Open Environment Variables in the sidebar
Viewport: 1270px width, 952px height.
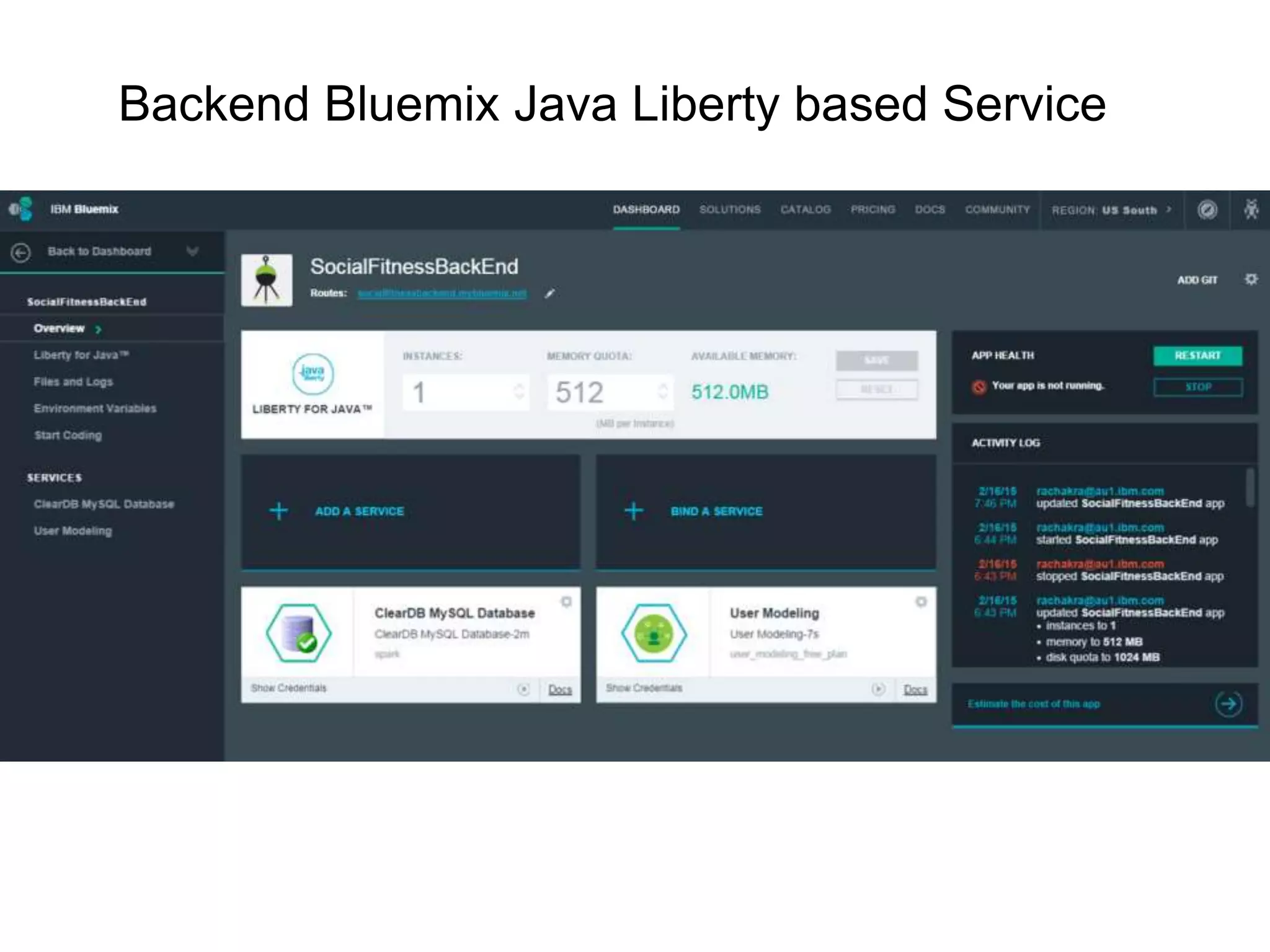coord(95,408)
